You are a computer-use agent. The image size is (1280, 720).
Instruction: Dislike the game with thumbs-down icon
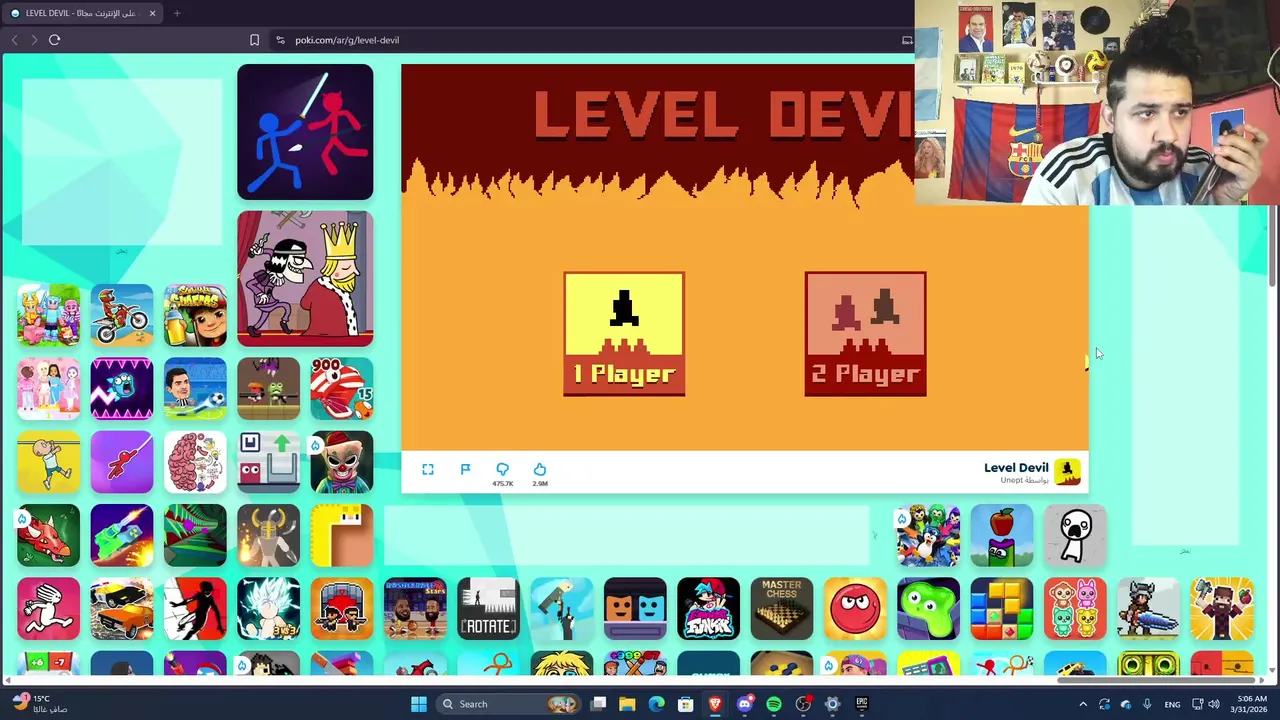point(502,470)
